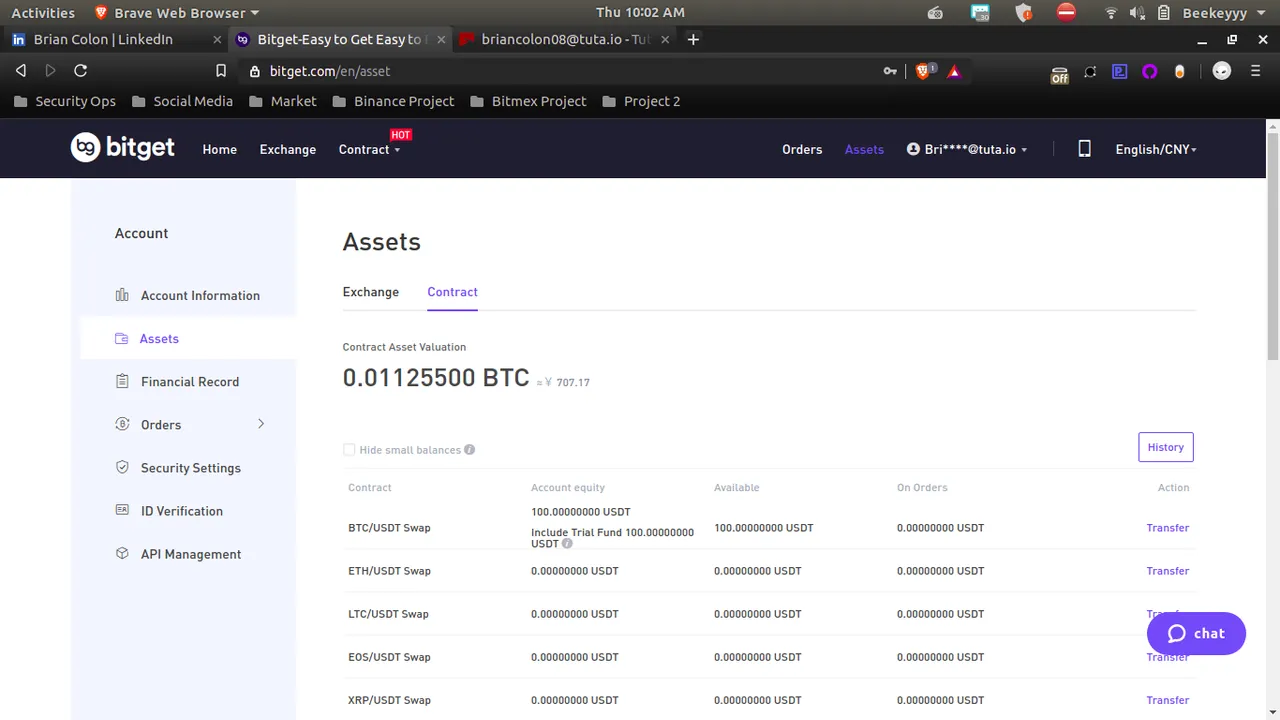The height and width of the screenshot is (720, 1280).
Task: Select the Contract assets tab
Action: (x=452, y=292)
